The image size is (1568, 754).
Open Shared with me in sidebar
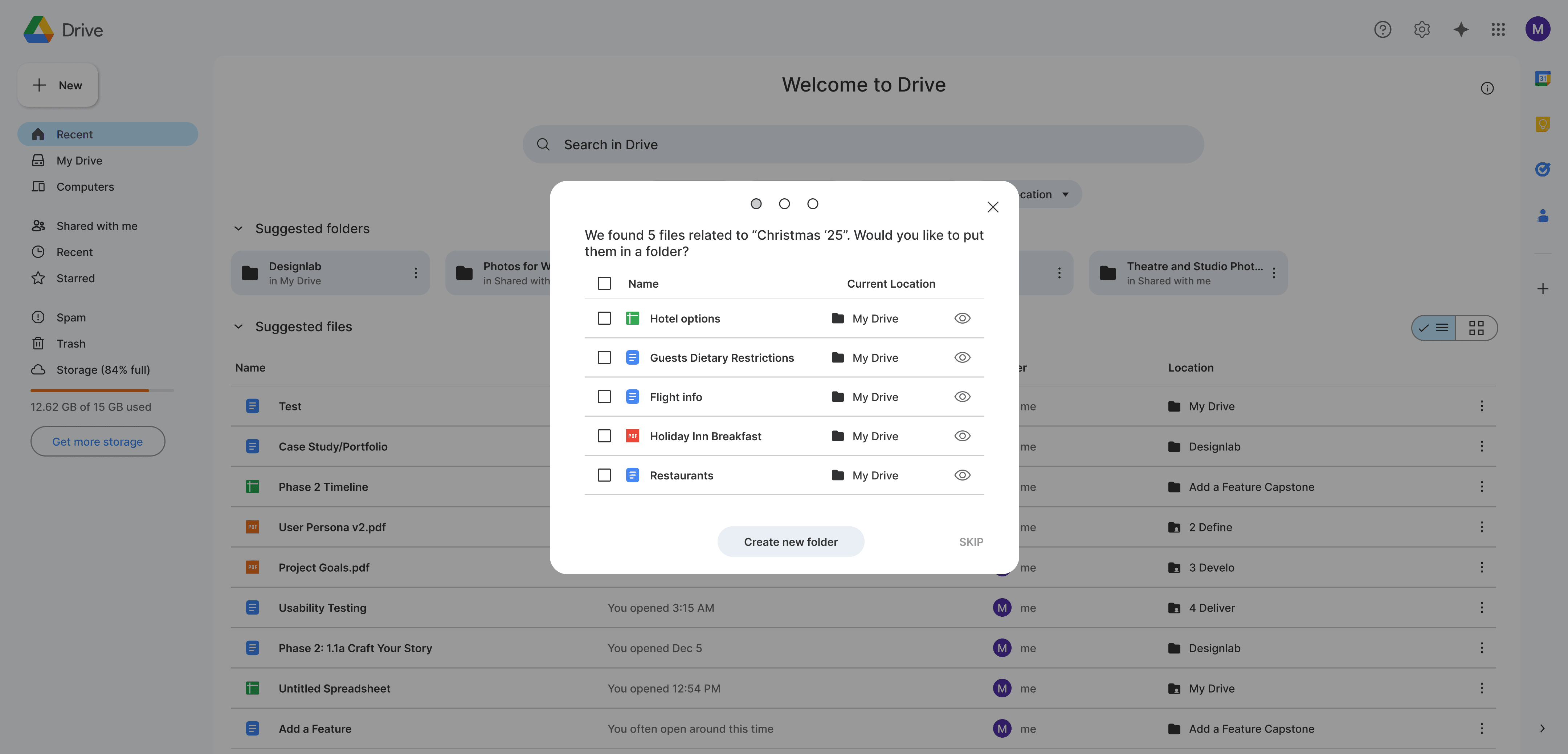97,226
